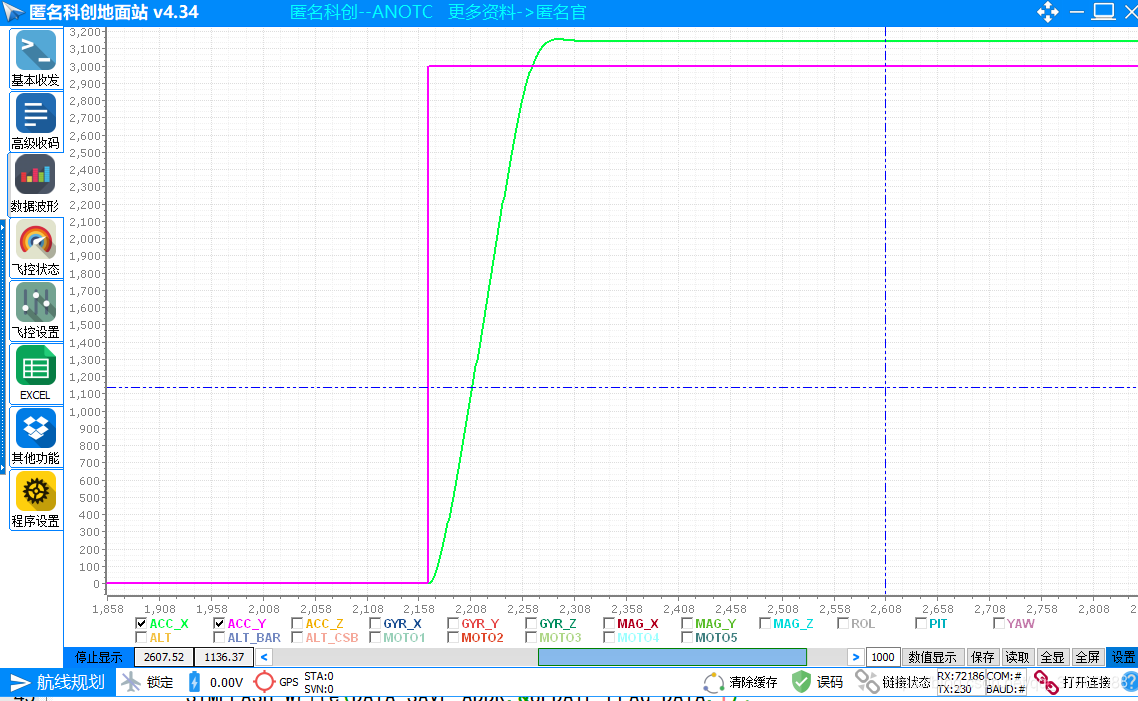The height and width of the screenshot is (701, 1138).
Task: Toggle the ACC_X channel checkbox
Action: 142,623
